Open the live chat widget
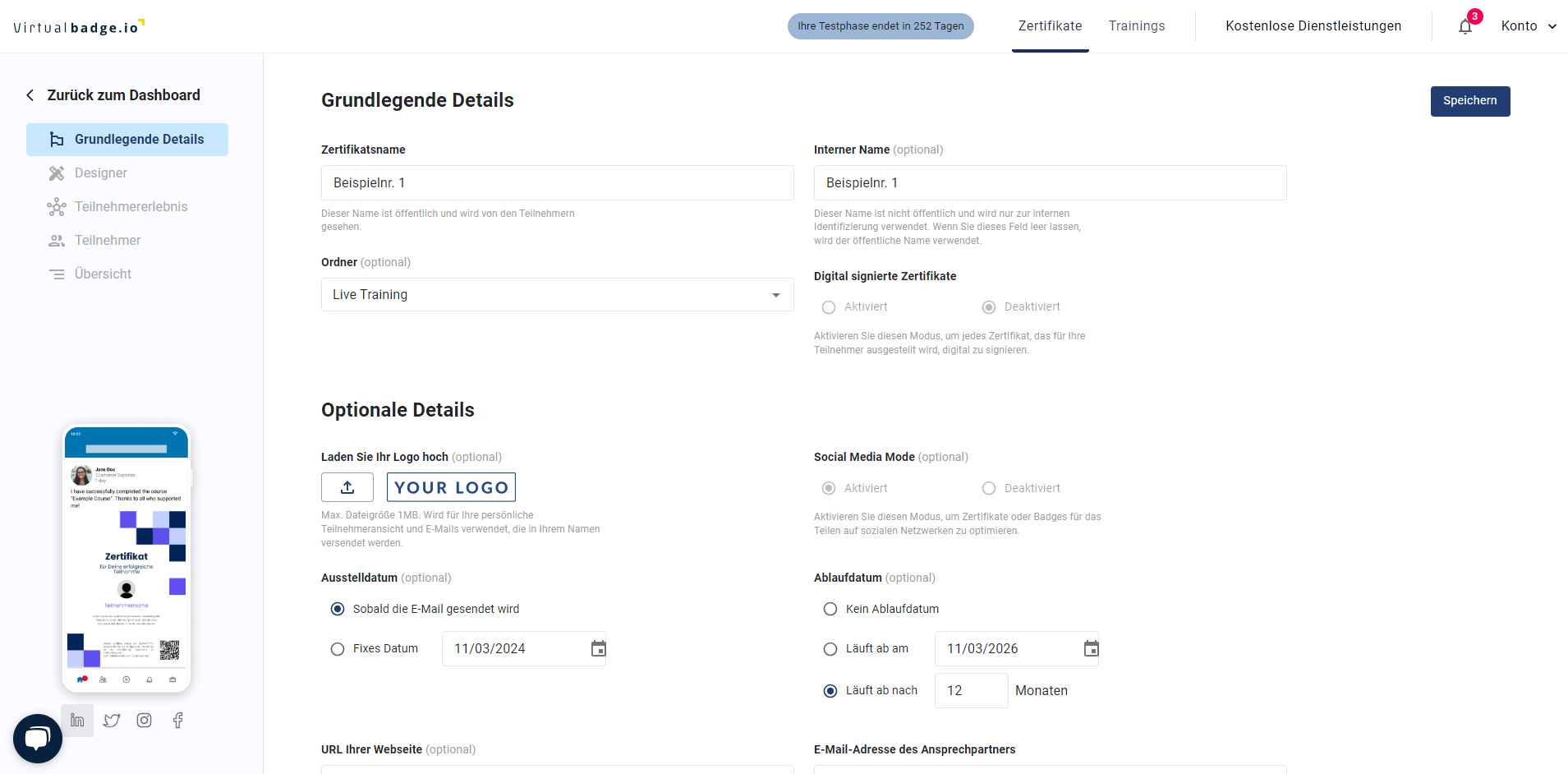 coord(38,738)
